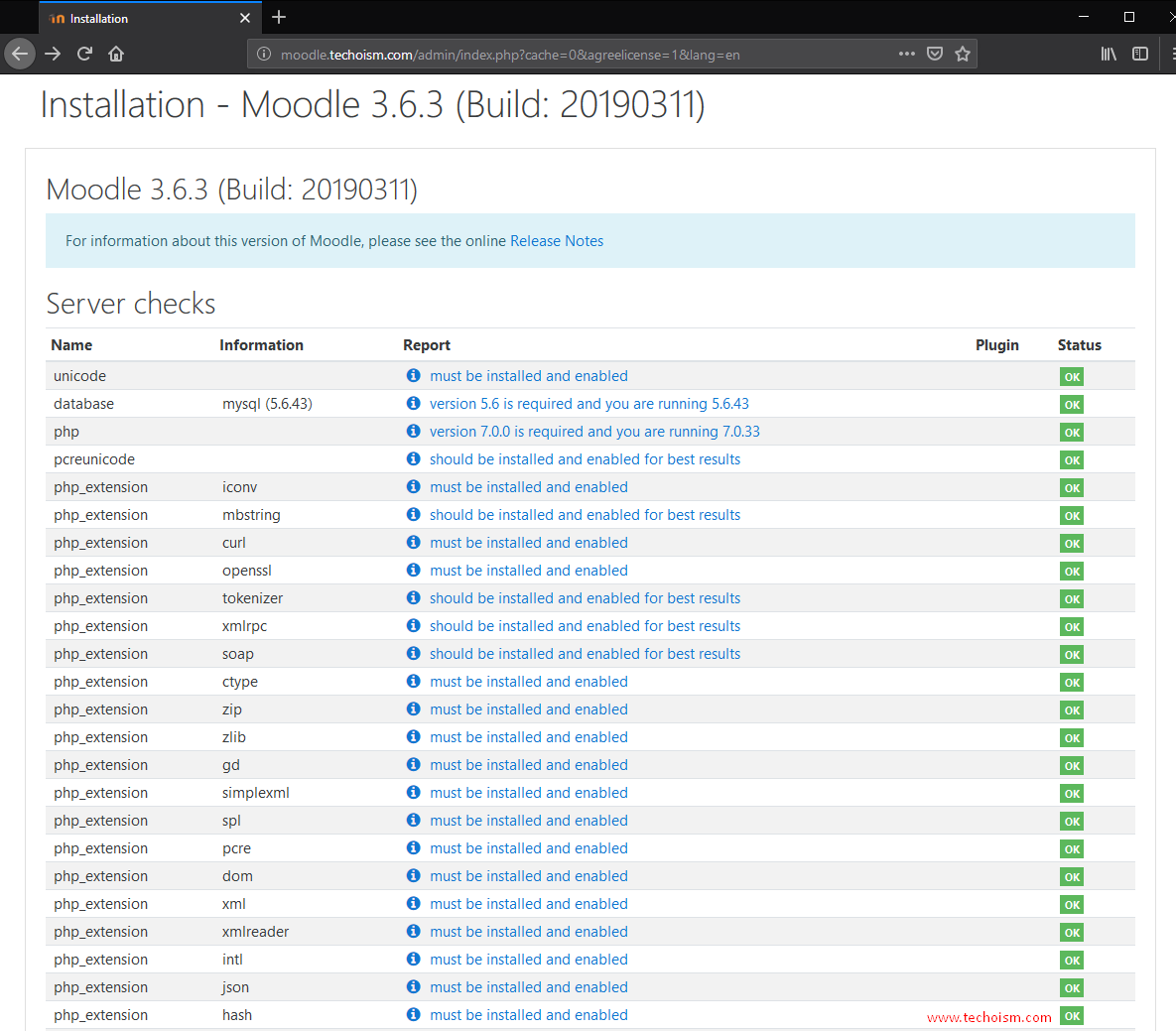Open page actions three-dot menu

[907, 54]
